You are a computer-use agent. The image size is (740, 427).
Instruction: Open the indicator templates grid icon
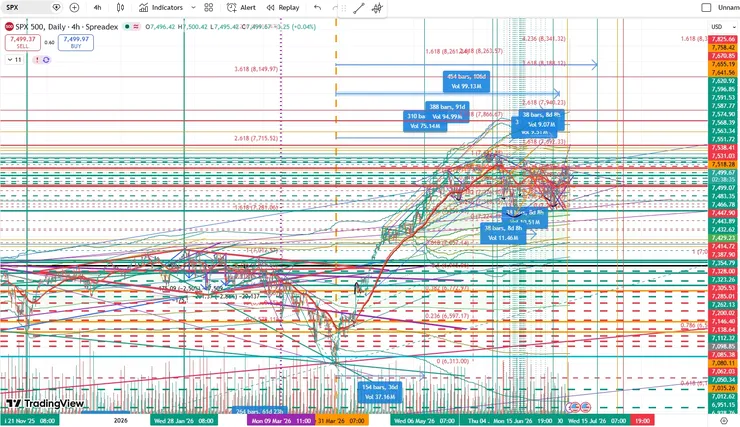click(209, 7)
